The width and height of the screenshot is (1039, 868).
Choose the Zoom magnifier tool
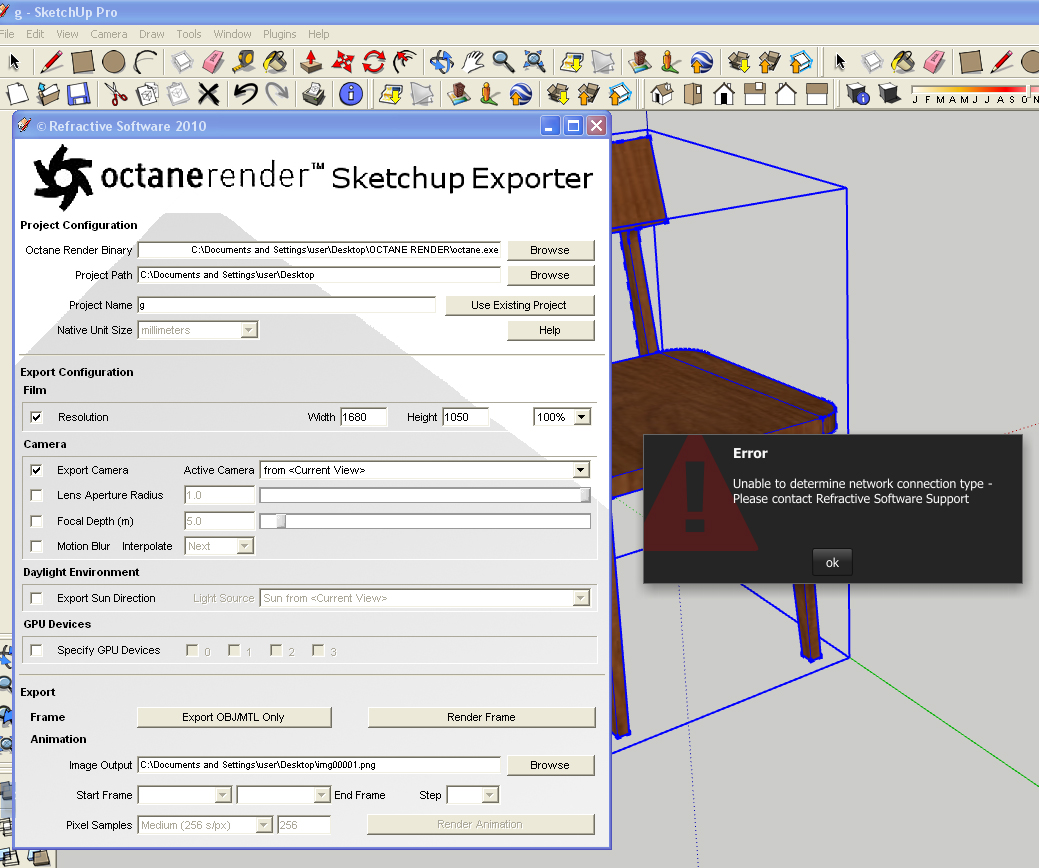click(x=503, y=62)
